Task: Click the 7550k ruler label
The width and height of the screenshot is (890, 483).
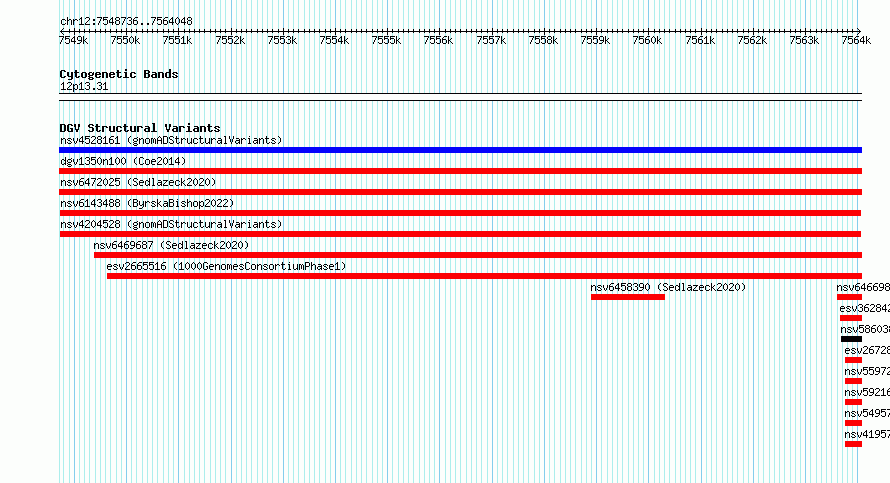Action: click(125, 40)
